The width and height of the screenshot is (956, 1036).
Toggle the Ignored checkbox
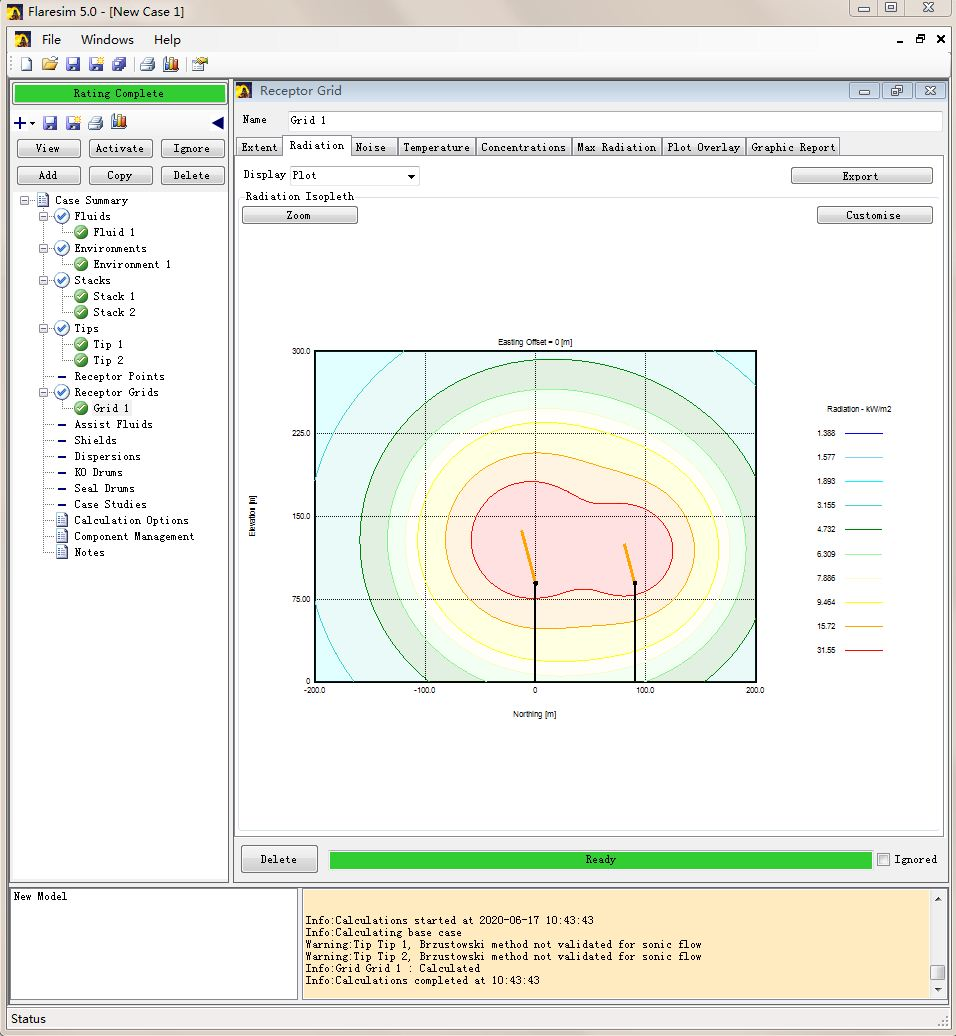883,859
